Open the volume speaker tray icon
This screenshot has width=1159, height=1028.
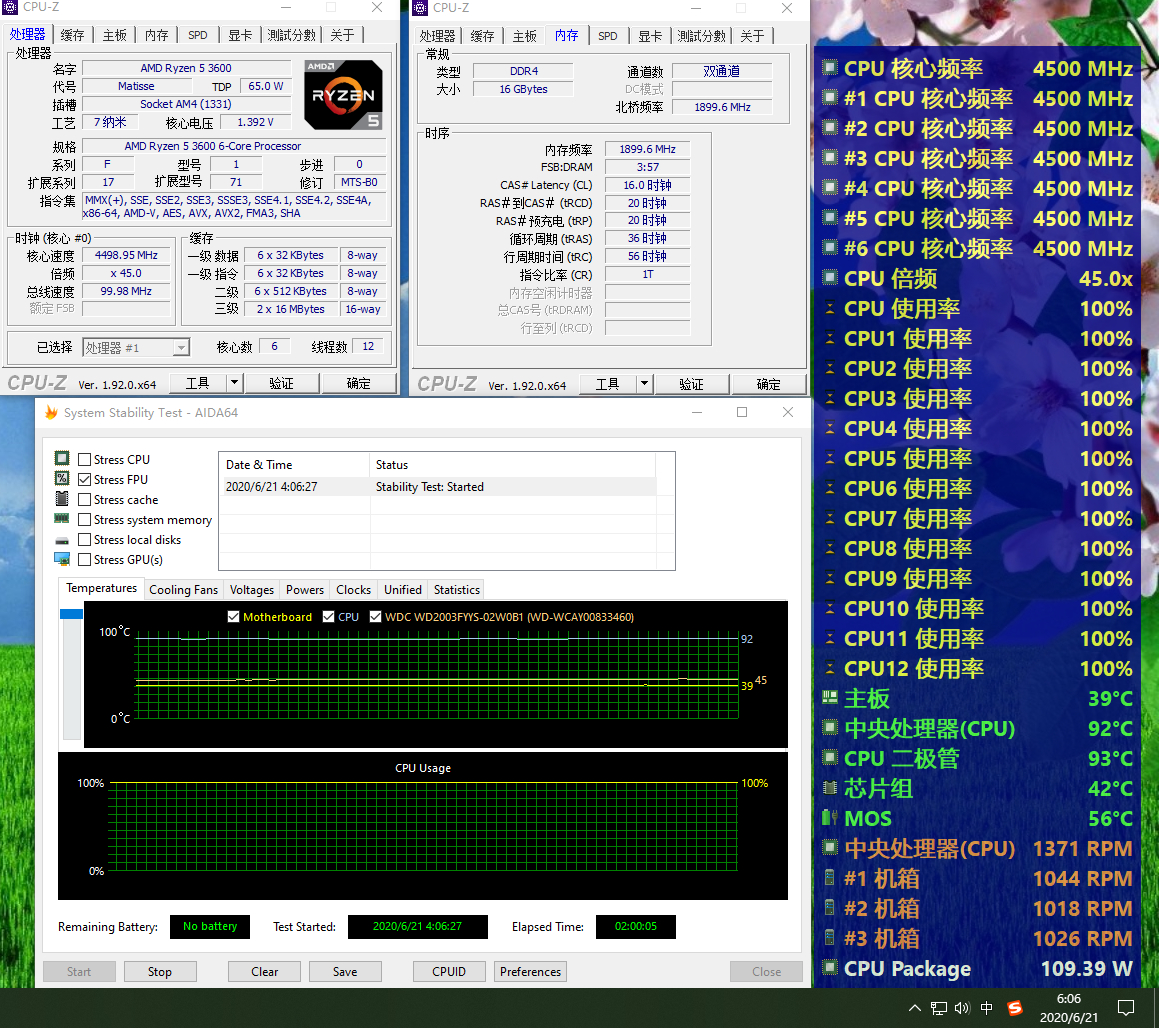tap(962, 1008)
